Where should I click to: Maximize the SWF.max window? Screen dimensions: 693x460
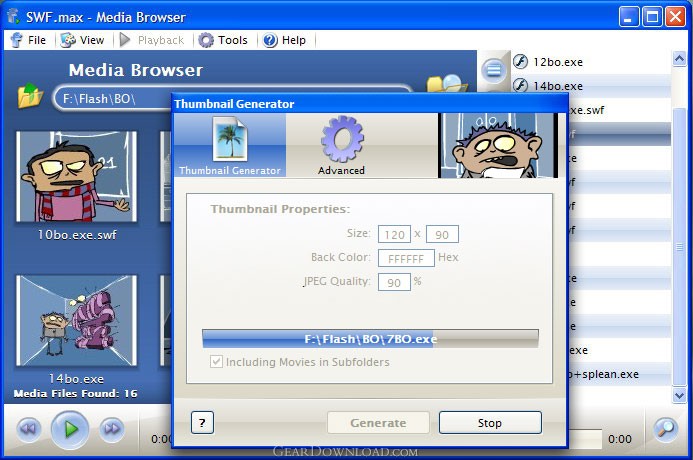pyautogui.click(x=652, y=17)
